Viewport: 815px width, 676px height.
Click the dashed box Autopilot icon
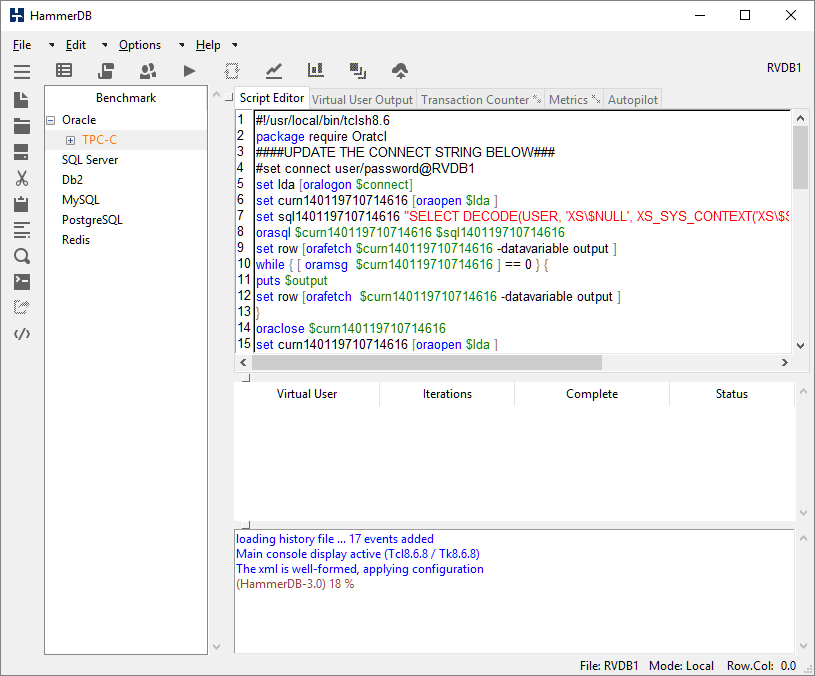[232, 71]
